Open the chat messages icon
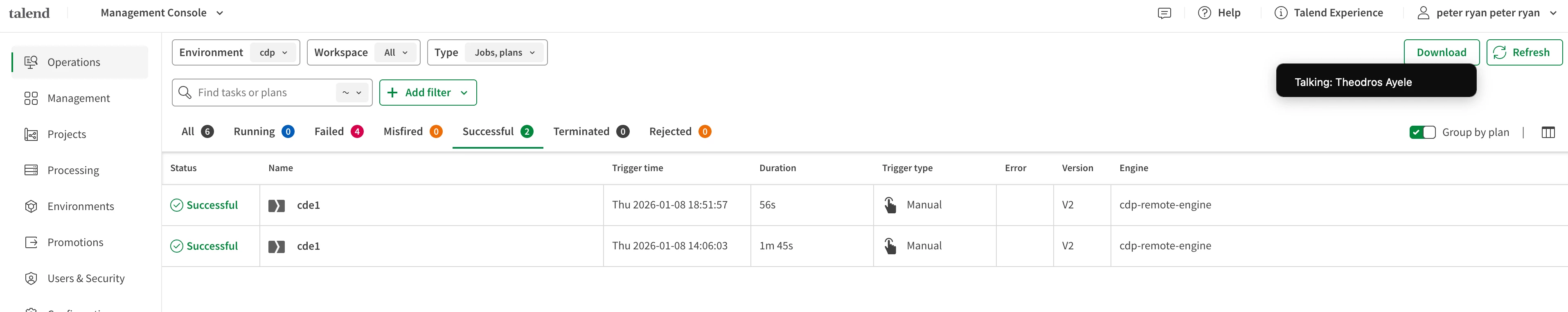 point(1164,13)
